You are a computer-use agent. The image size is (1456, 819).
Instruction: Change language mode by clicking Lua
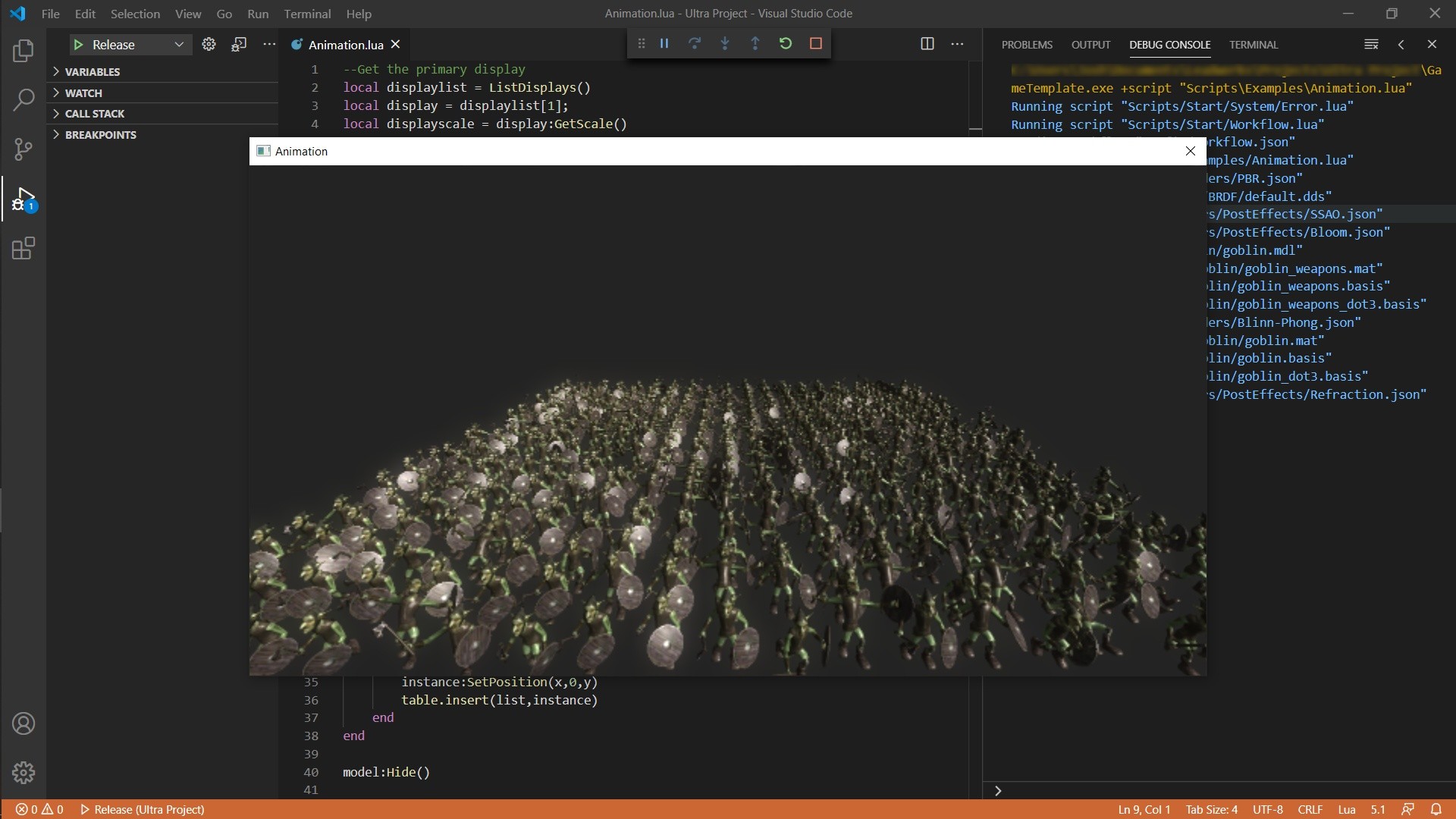point(1346,809)
